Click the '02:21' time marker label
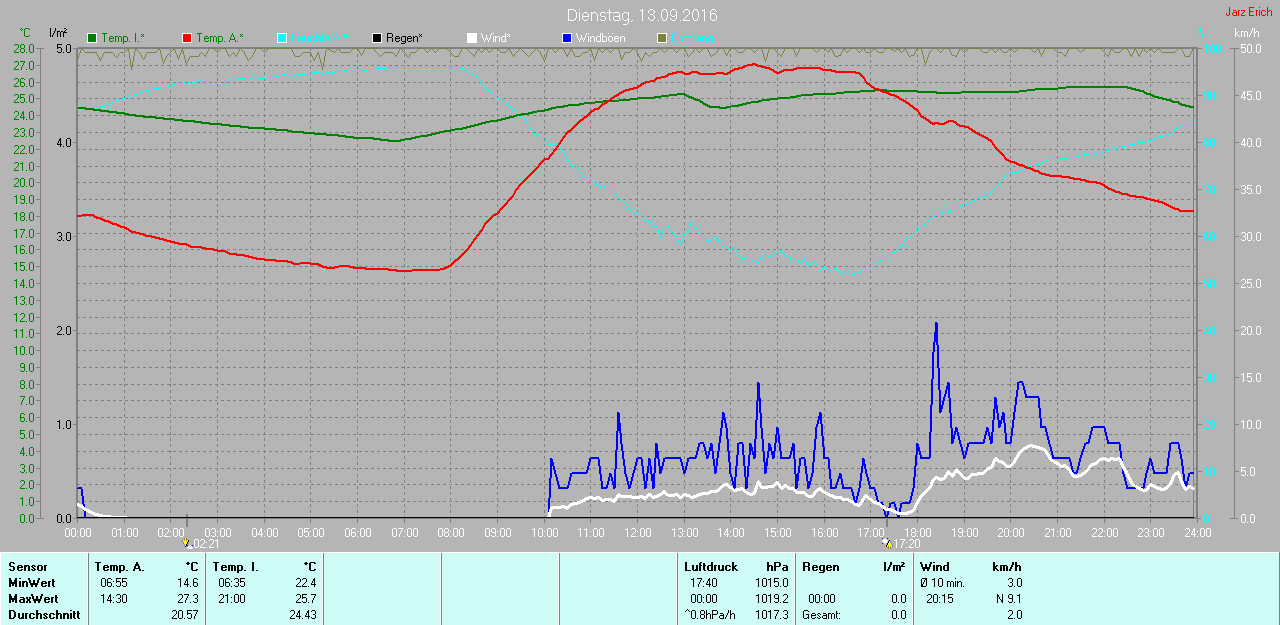Viewport: 1280px width, 625px height. pos(206,545)
